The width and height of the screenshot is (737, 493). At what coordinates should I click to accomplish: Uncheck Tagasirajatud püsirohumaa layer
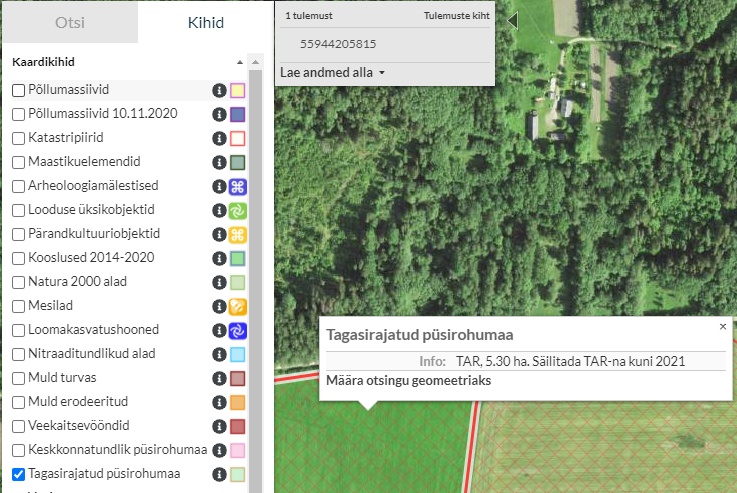pyautogui.click(x=18, y=474)
